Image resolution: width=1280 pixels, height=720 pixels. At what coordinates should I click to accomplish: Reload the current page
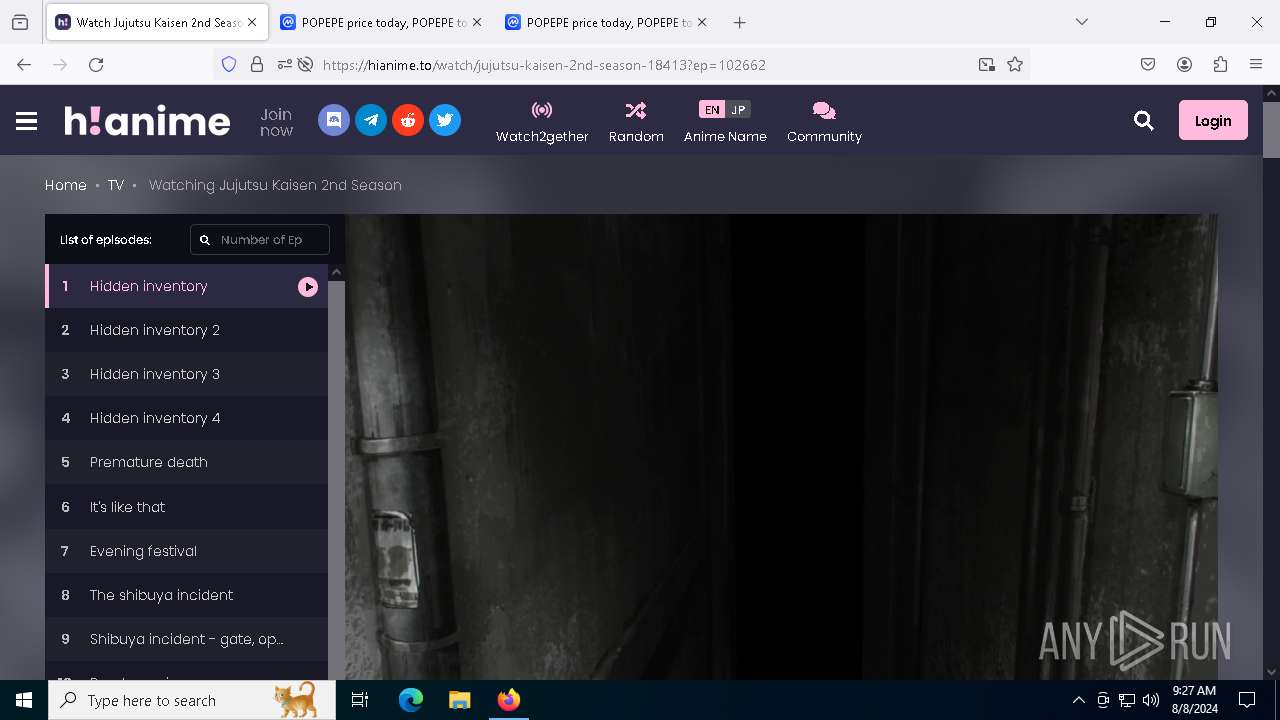point(96,64)
